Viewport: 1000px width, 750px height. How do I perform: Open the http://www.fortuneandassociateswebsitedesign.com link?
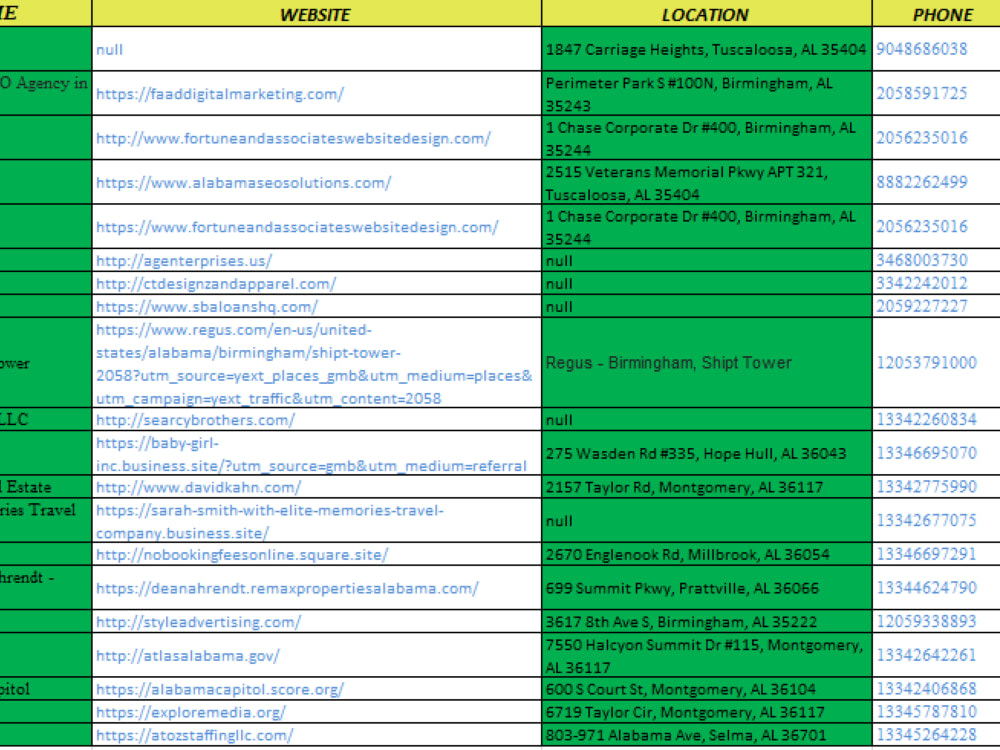point(293,138)
